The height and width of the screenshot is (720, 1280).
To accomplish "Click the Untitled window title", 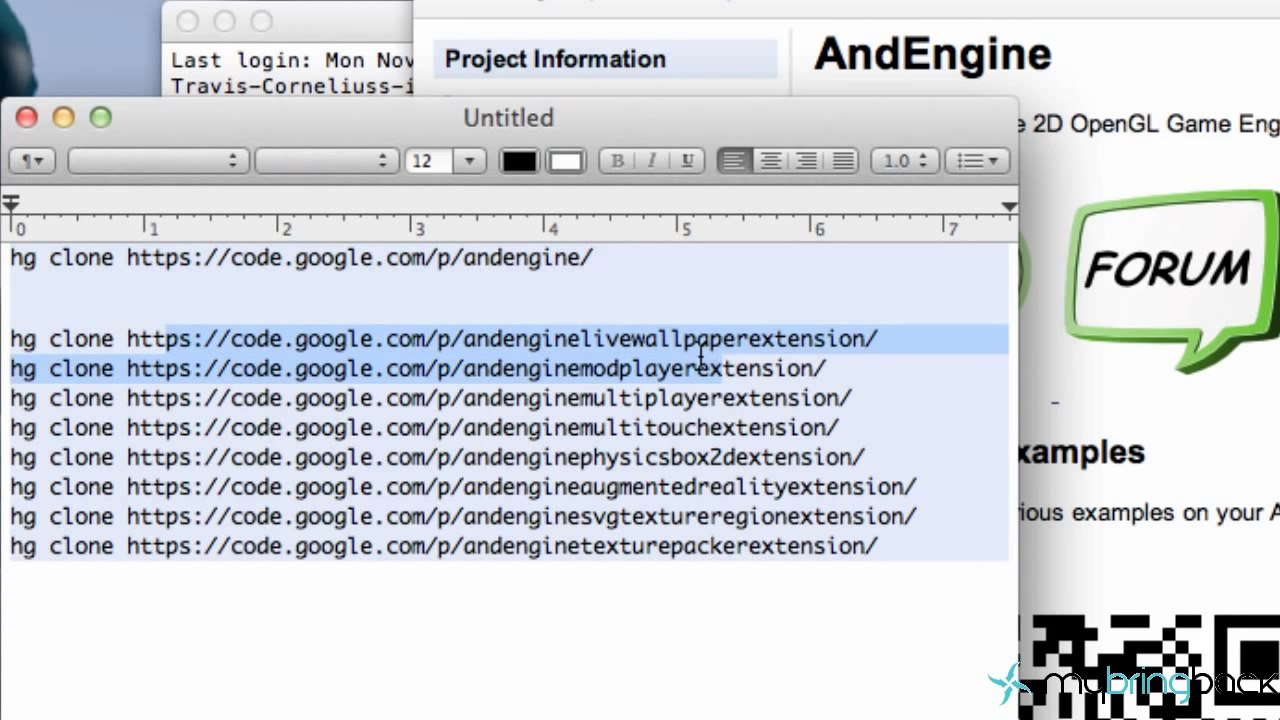I will click(508, 118).
